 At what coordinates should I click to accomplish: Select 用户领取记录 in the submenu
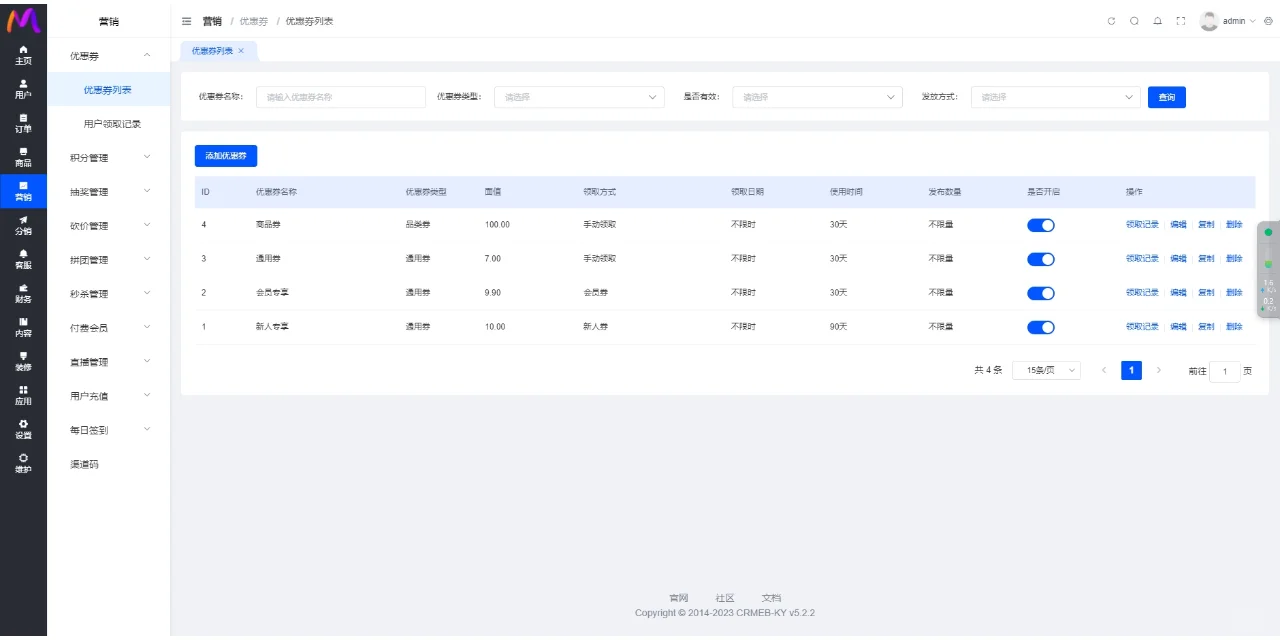112,124
